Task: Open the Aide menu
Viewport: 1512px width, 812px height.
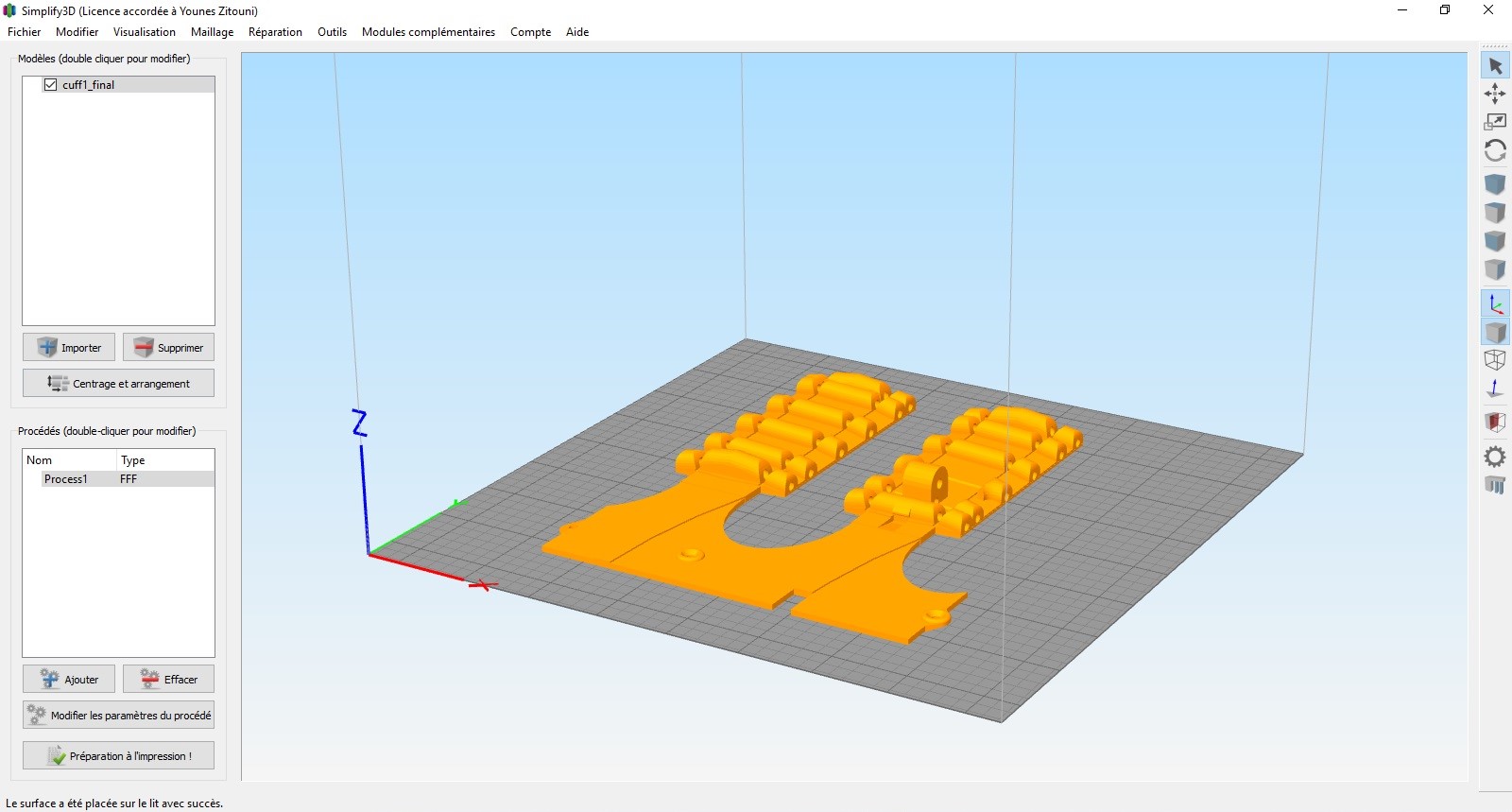Action: click(577, 32)
